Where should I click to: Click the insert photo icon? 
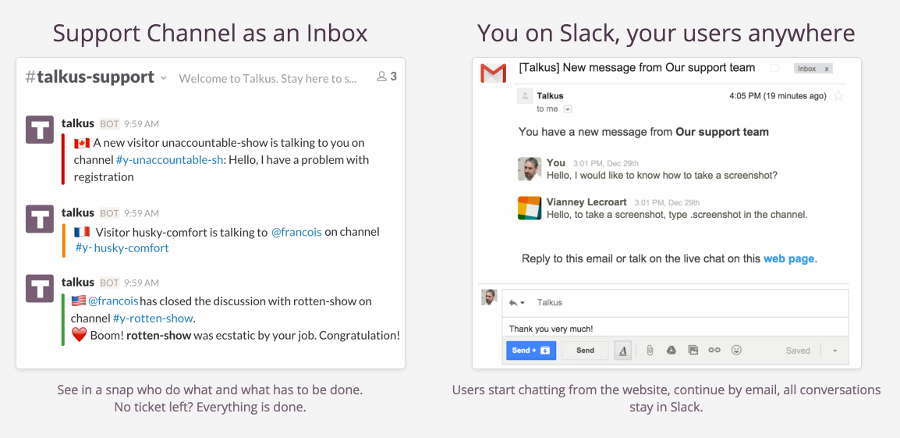coord(692,350)
